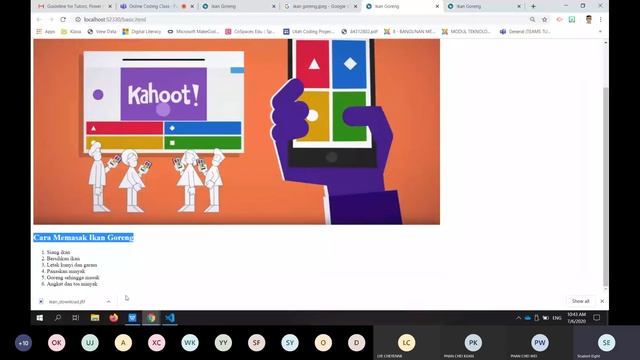Image resolution: width=640 pixels, height=360 pixels.
Task: Open the Microsoft MakeCode bookmark
Action: coord(193,31)
